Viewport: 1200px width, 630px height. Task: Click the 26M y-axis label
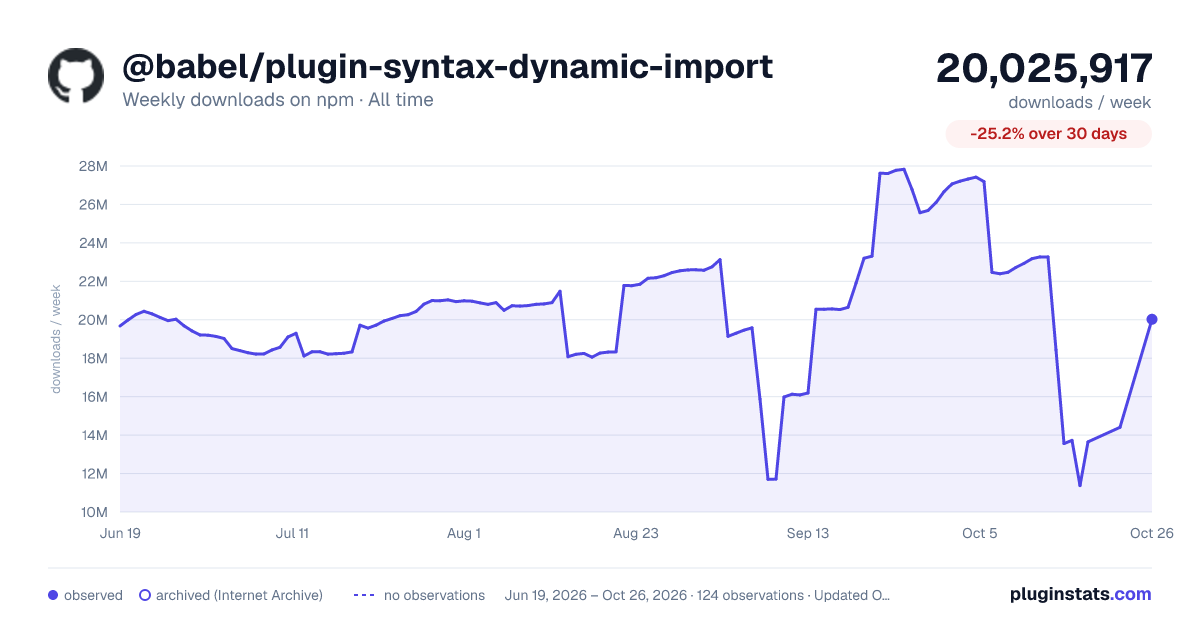[x=93, y=204]
